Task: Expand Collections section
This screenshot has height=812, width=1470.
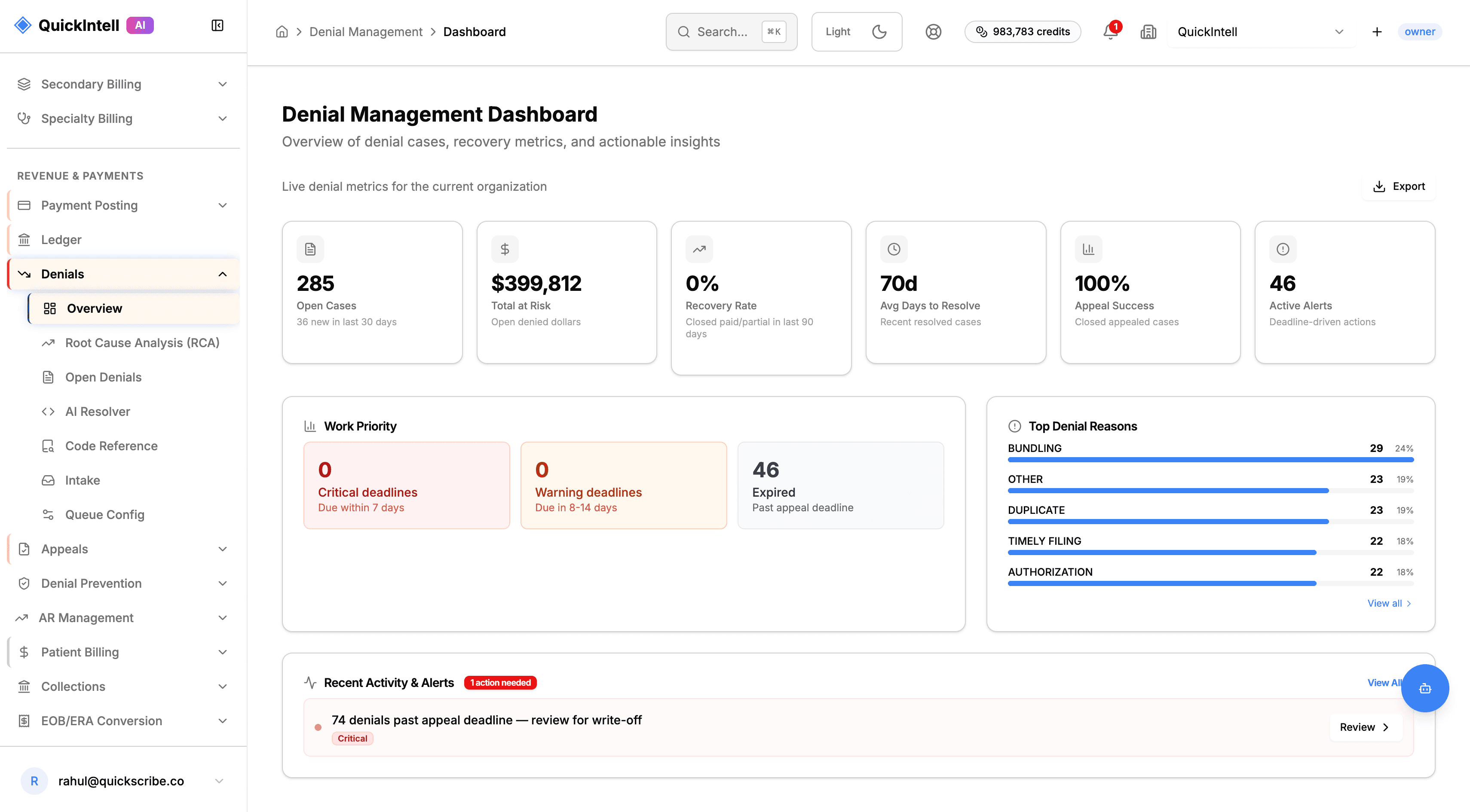Action: pyautogui.click(x=223, y=687)
